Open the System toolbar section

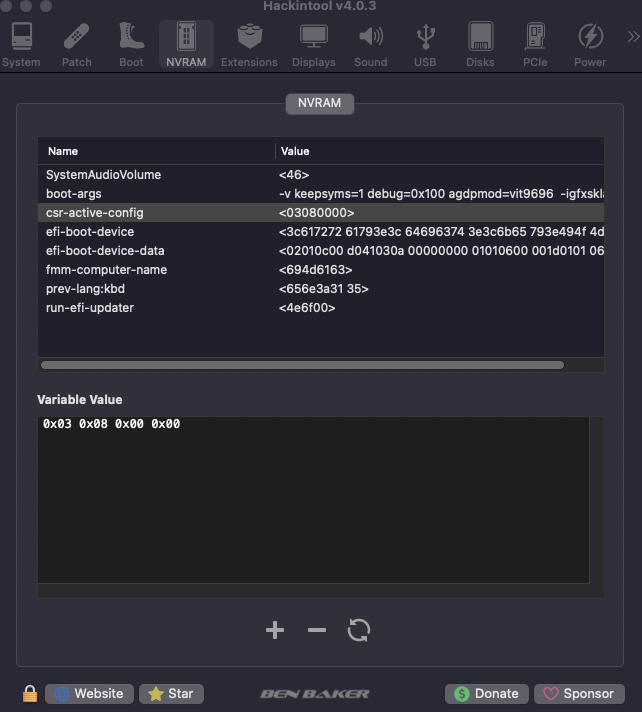coord(21,44)
